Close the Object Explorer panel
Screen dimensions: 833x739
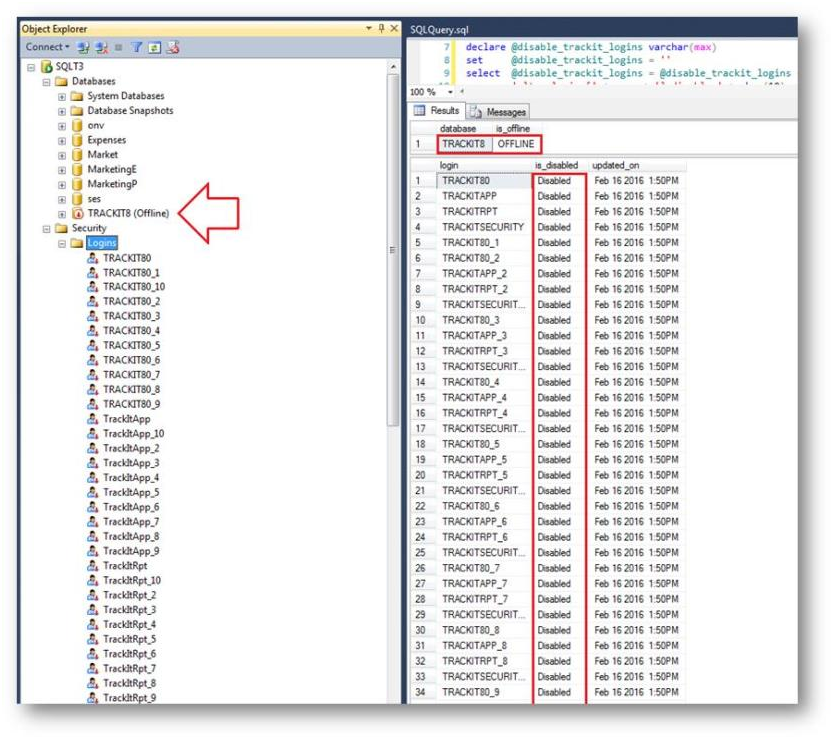point(394,28)
